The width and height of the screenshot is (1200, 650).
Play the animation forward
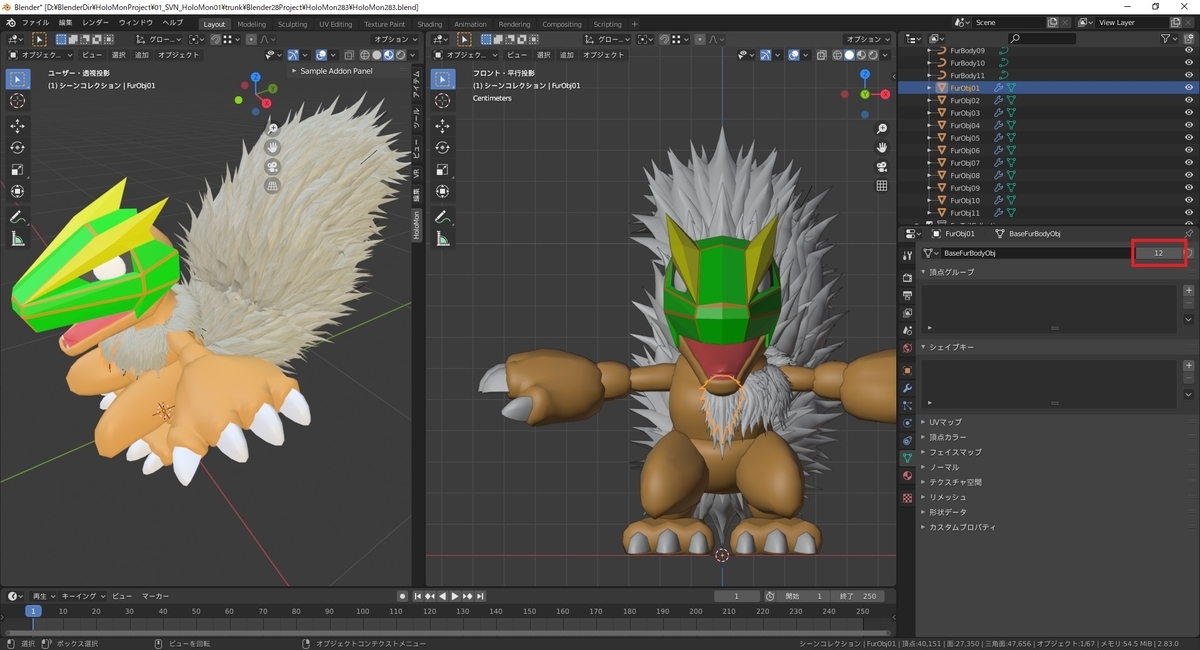click(x=455, y=596)
